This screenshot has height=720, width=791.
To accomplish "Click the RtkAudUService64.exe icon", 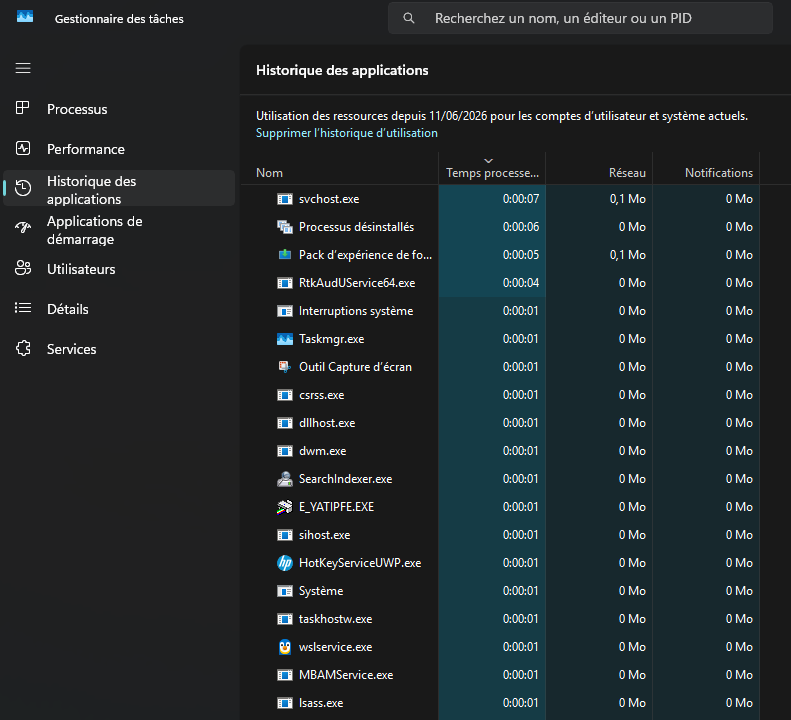I will click(285, 283).
